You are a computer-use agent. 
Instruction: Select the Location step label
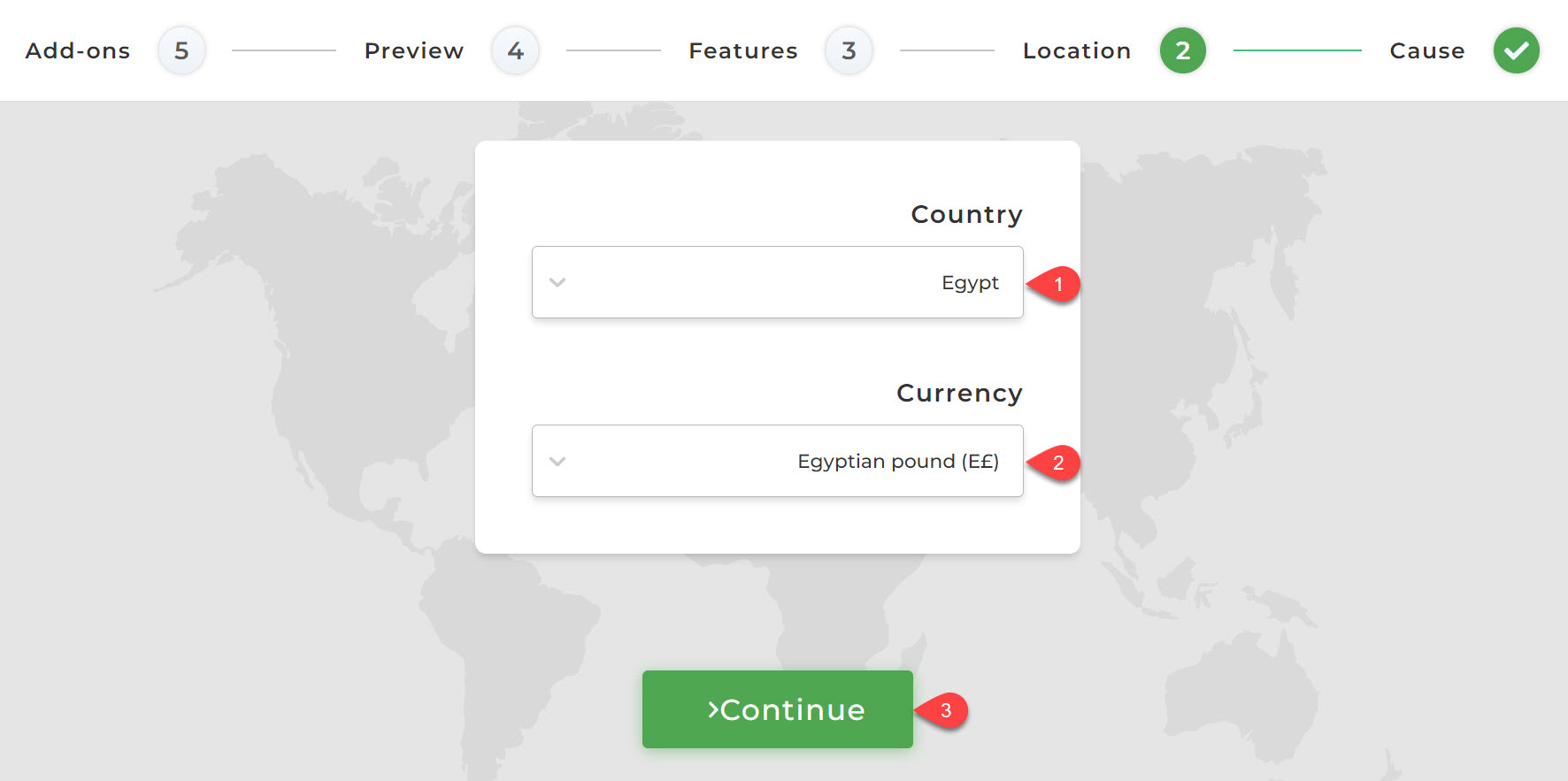pos(1077,51)
